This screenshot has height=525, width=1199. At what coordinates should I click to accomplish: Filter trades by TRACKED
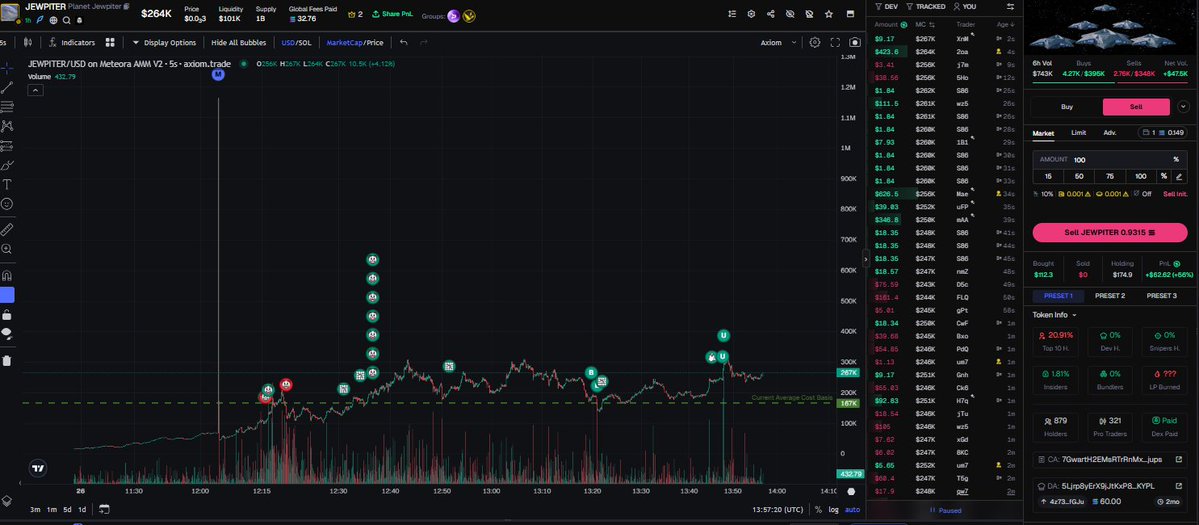(925, 6)
